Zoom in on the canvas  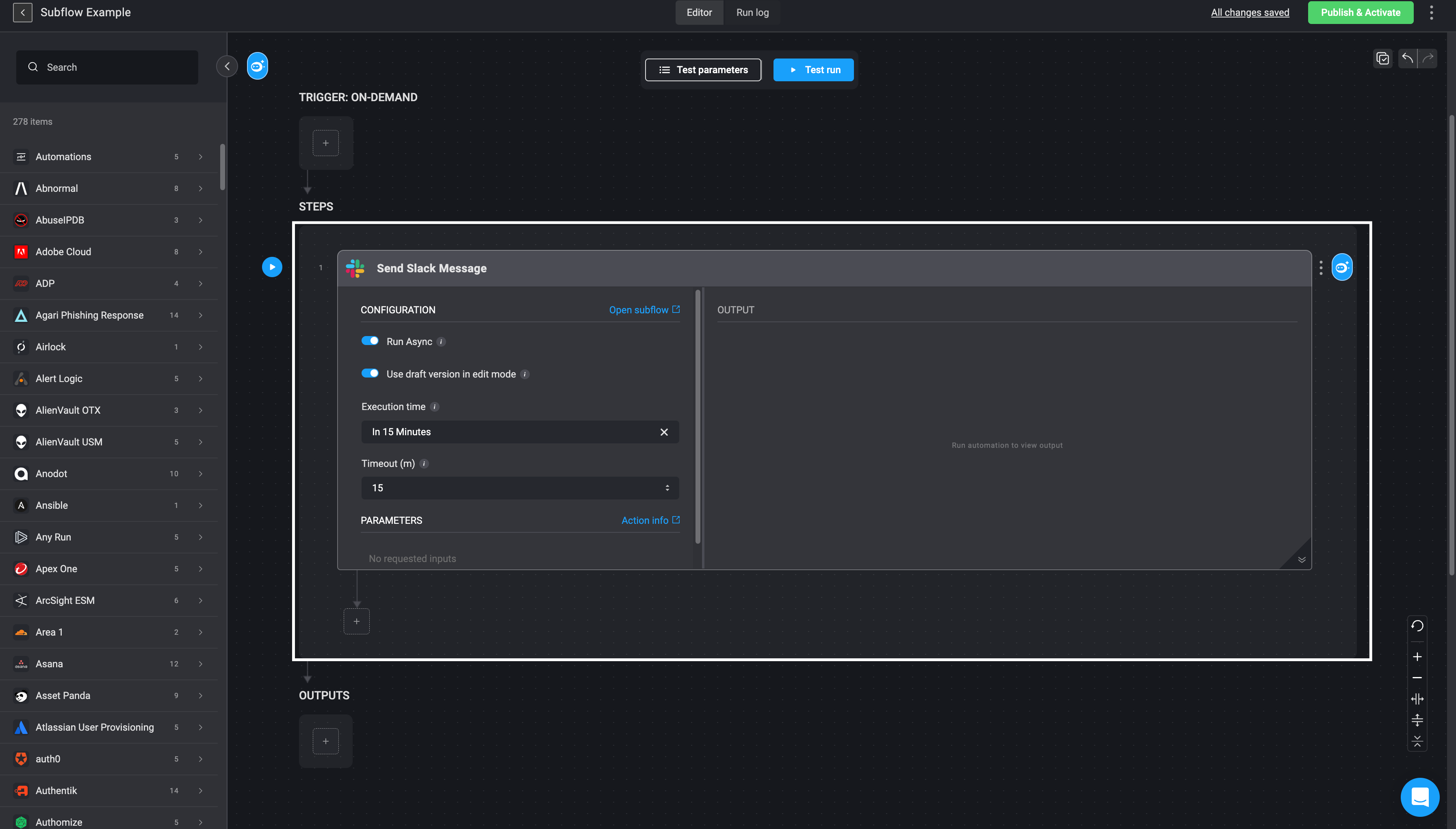(x=1417, y=656)
